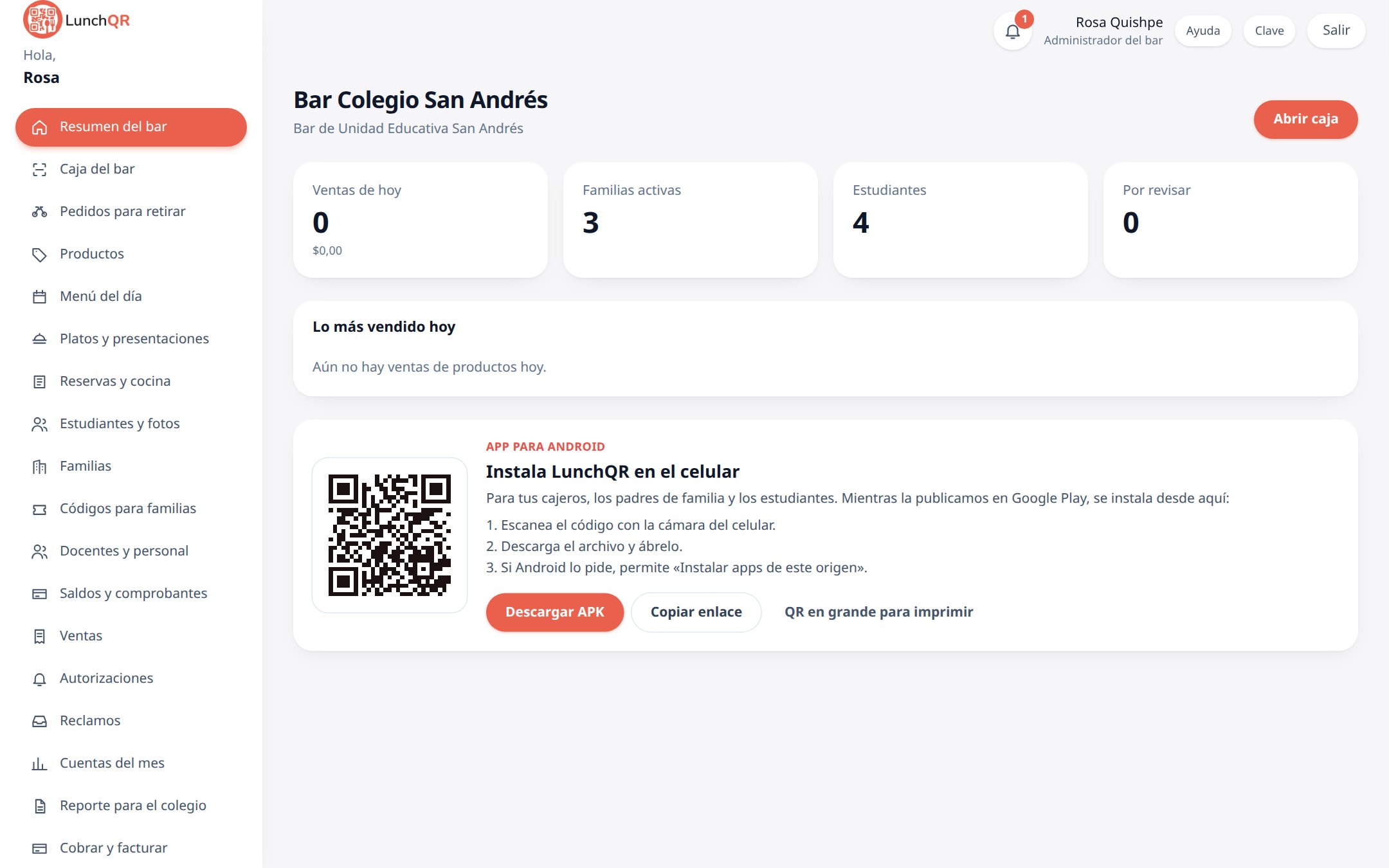
Task: Click the bar chart icon for Cuentas del mes
Action: pyautogui.click(x=40, y=764)
